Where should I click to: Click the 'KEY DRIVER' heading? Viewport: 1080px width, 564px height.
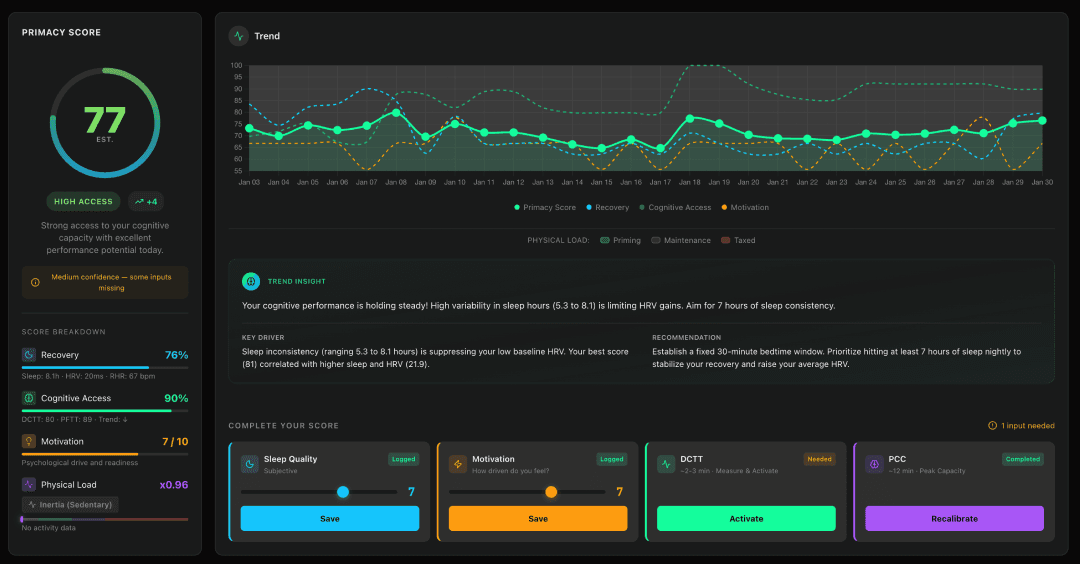click(263, 337)
